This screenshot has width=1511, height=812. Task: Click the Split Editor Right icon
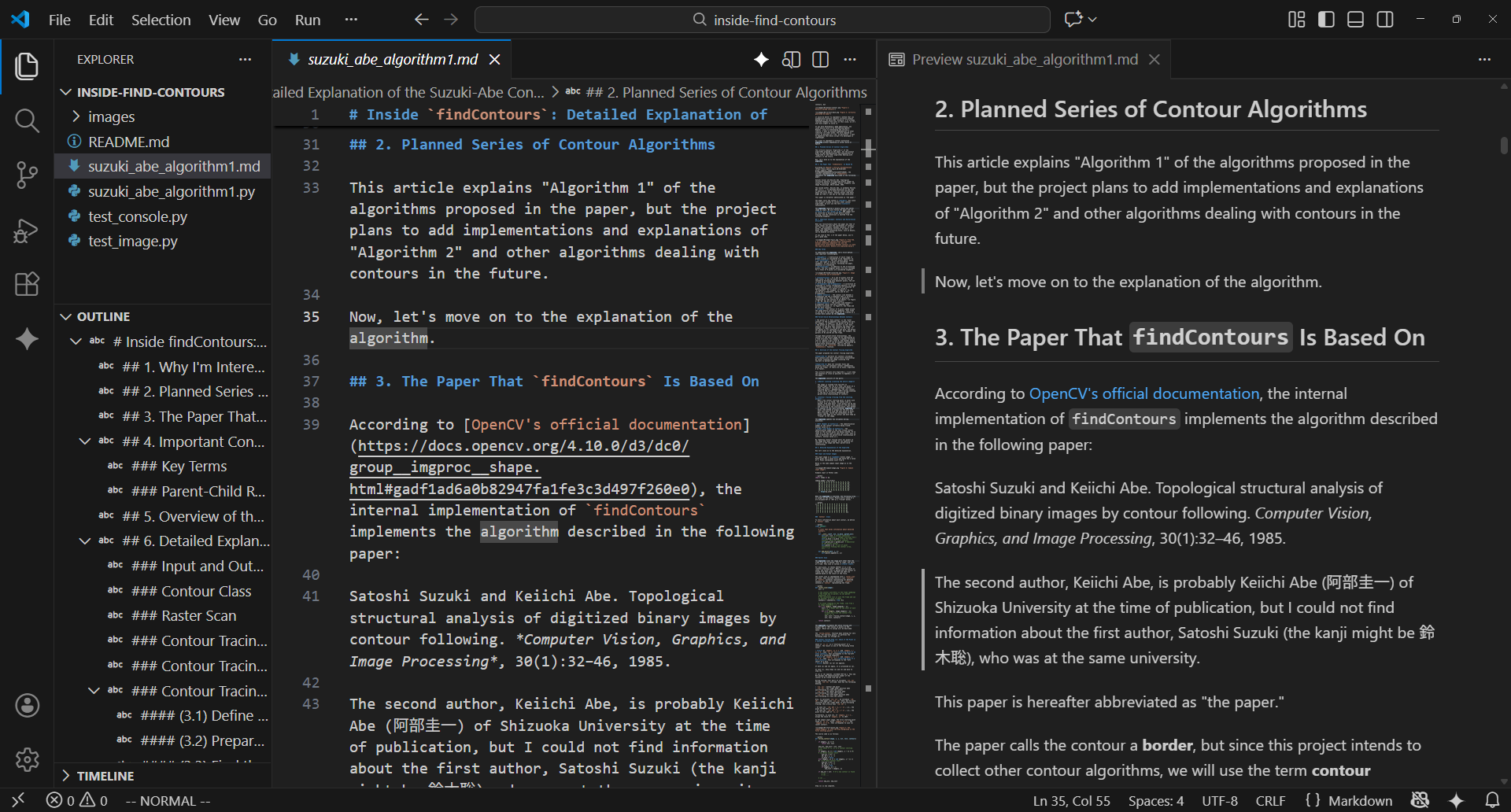pos(820,60)
